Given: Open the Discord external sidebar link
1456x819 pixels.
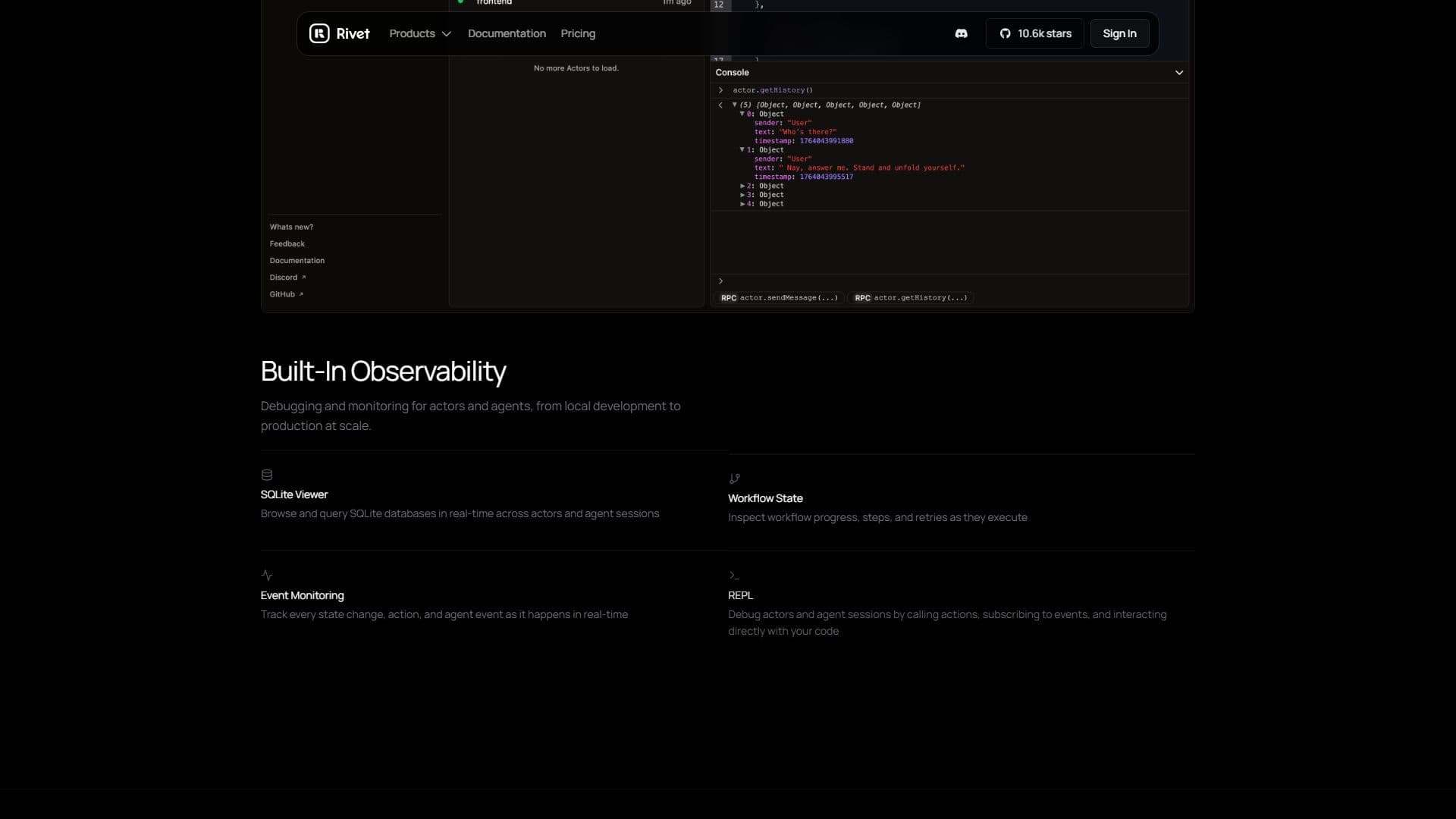Looking at the screenshot, I should tap(287, 278).
